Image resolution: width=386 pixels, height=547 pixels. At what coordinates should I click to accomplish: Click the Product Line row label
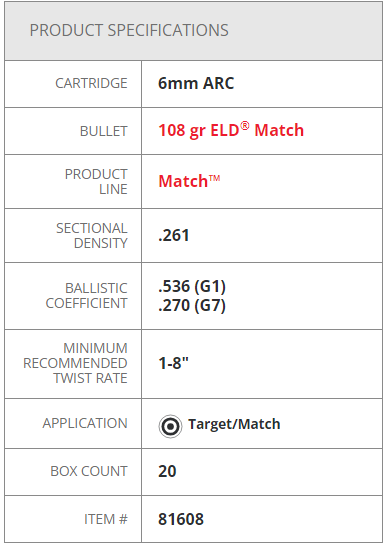(x=96, y=182)
